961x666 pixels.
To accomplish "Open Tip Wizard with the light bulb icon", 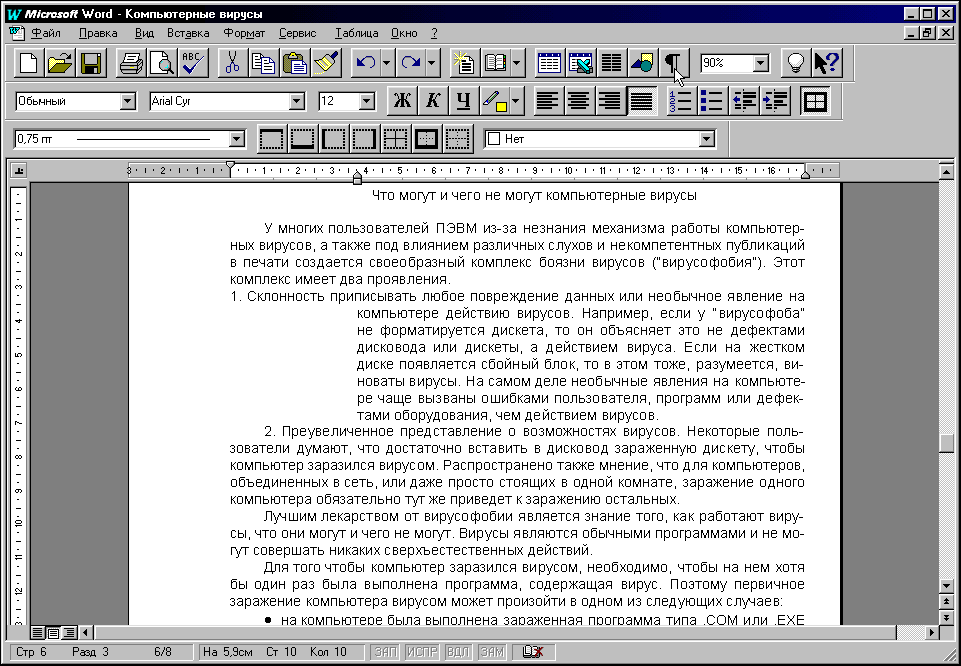I will (796, 63).
